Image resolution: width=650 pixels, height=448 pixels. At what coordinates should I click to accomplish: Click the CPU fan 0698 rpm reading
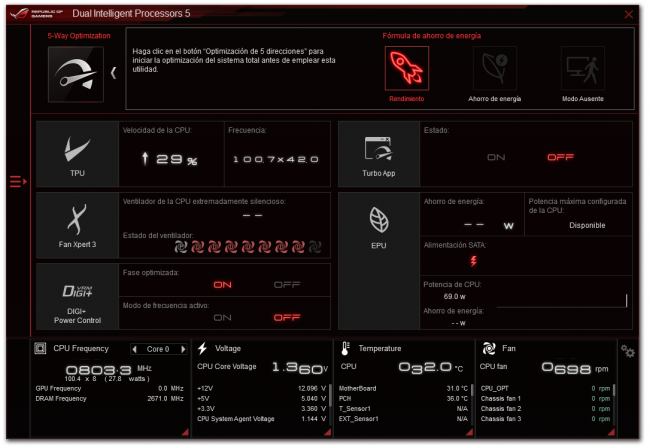[575, 368]
